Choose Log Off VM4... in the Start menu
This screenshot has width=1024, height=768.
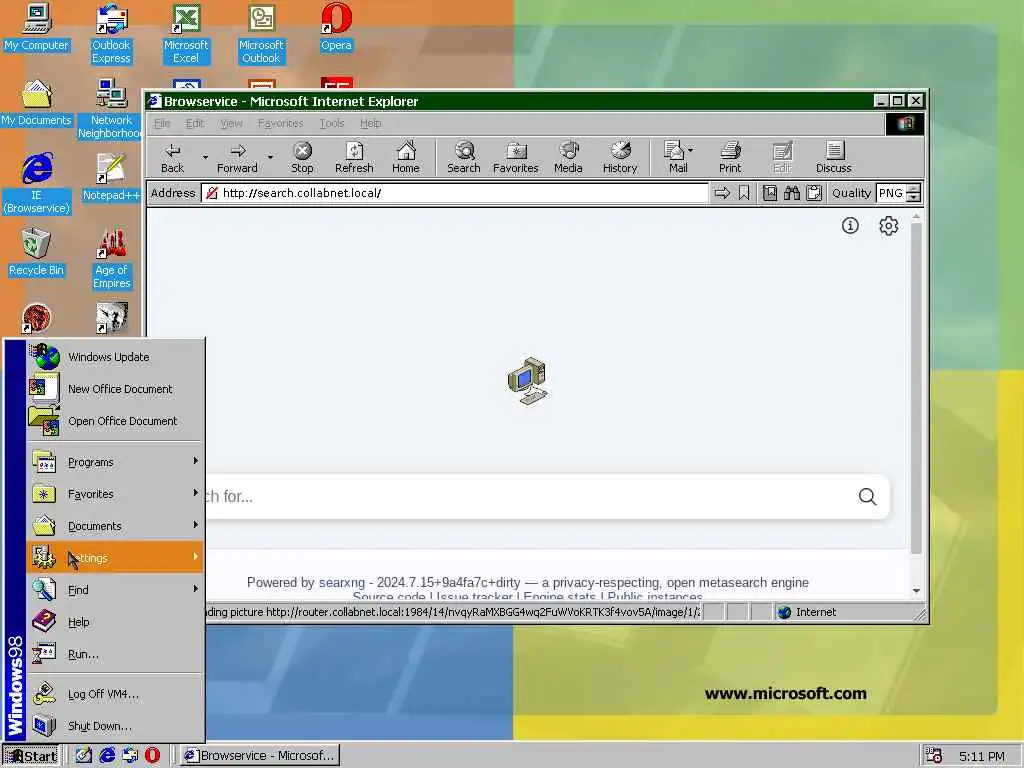[x=115, y=694]
